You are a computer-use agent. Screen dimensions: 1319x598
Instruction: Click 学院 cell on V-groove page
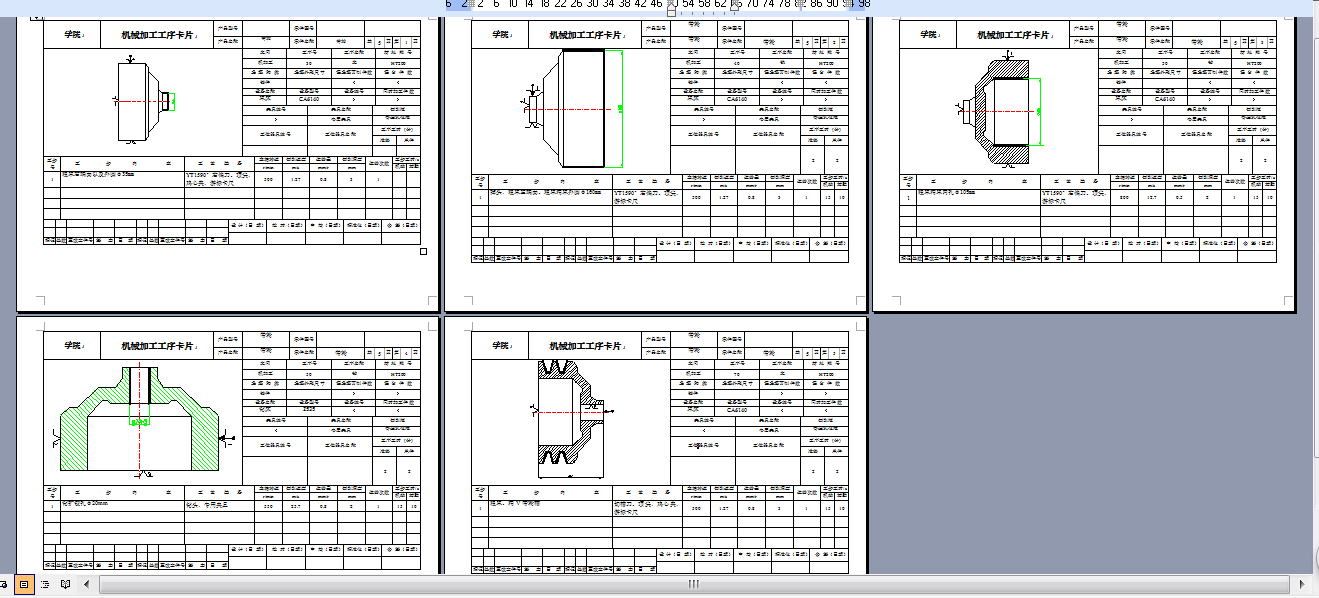501,346
